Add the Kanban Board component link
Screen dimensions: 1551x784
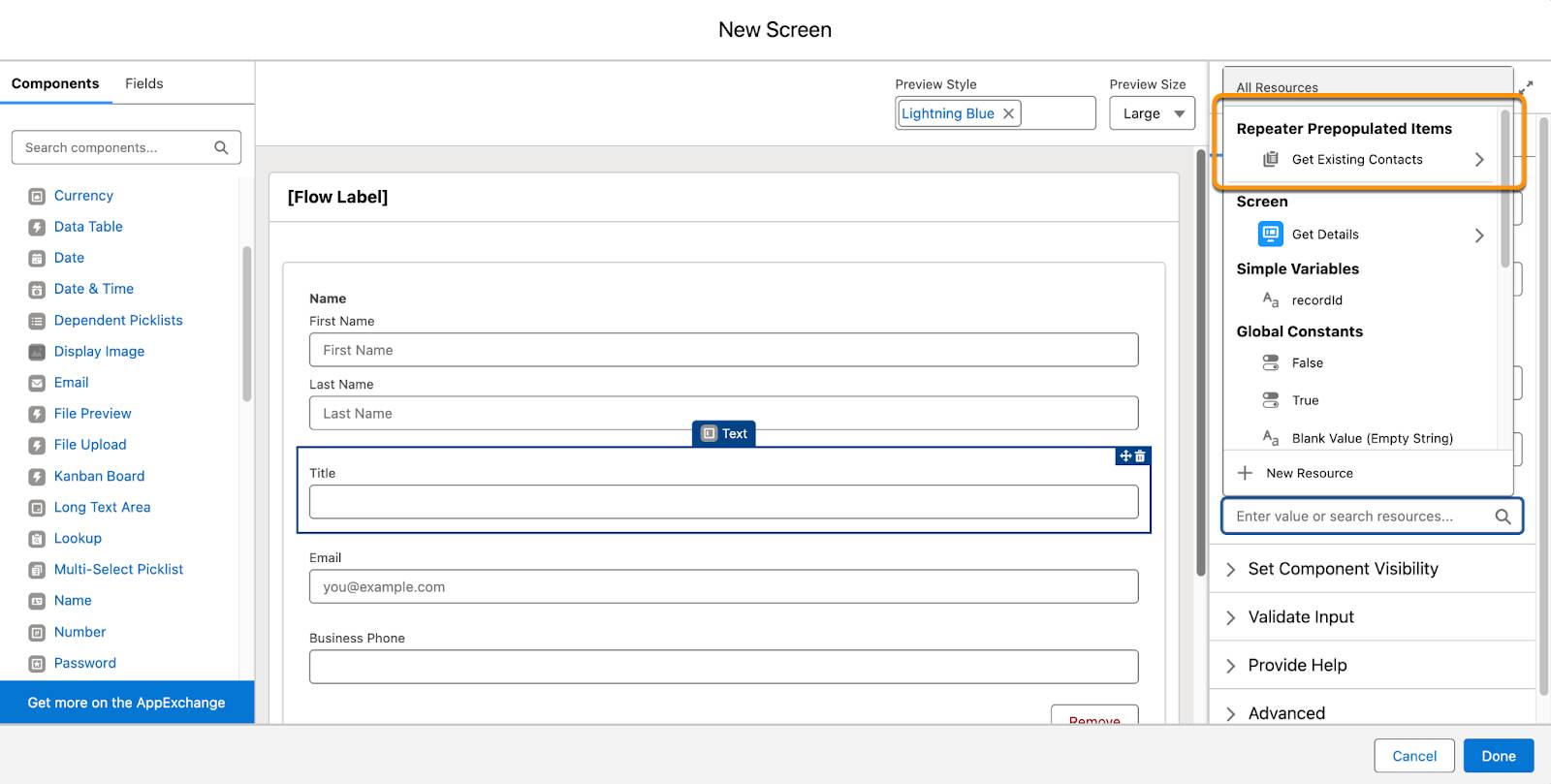[x=99, y=476]
